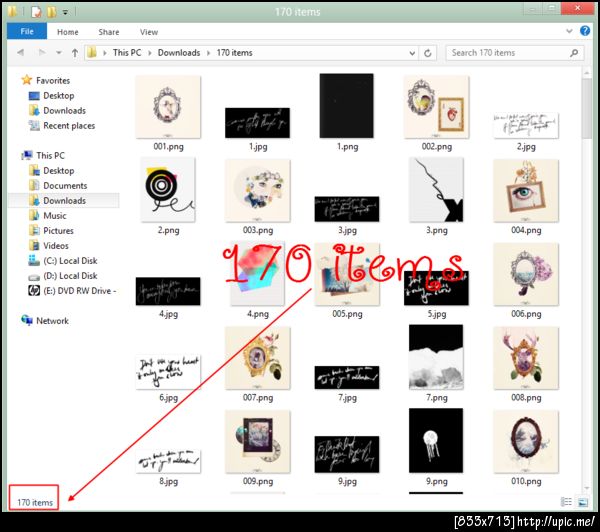Select the 003.png thumbnail
The height and width of the screenshot is (532, 600).
pos(258,191)
